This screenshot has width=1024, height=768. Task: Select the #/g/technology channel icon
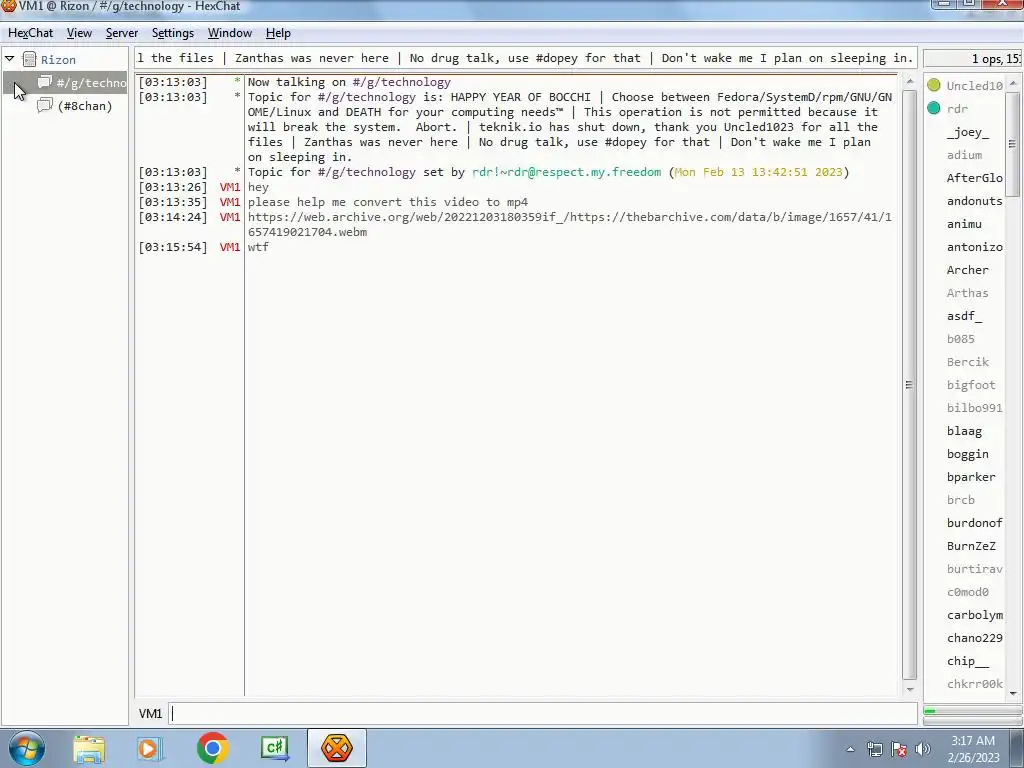[x=44, y=82]
